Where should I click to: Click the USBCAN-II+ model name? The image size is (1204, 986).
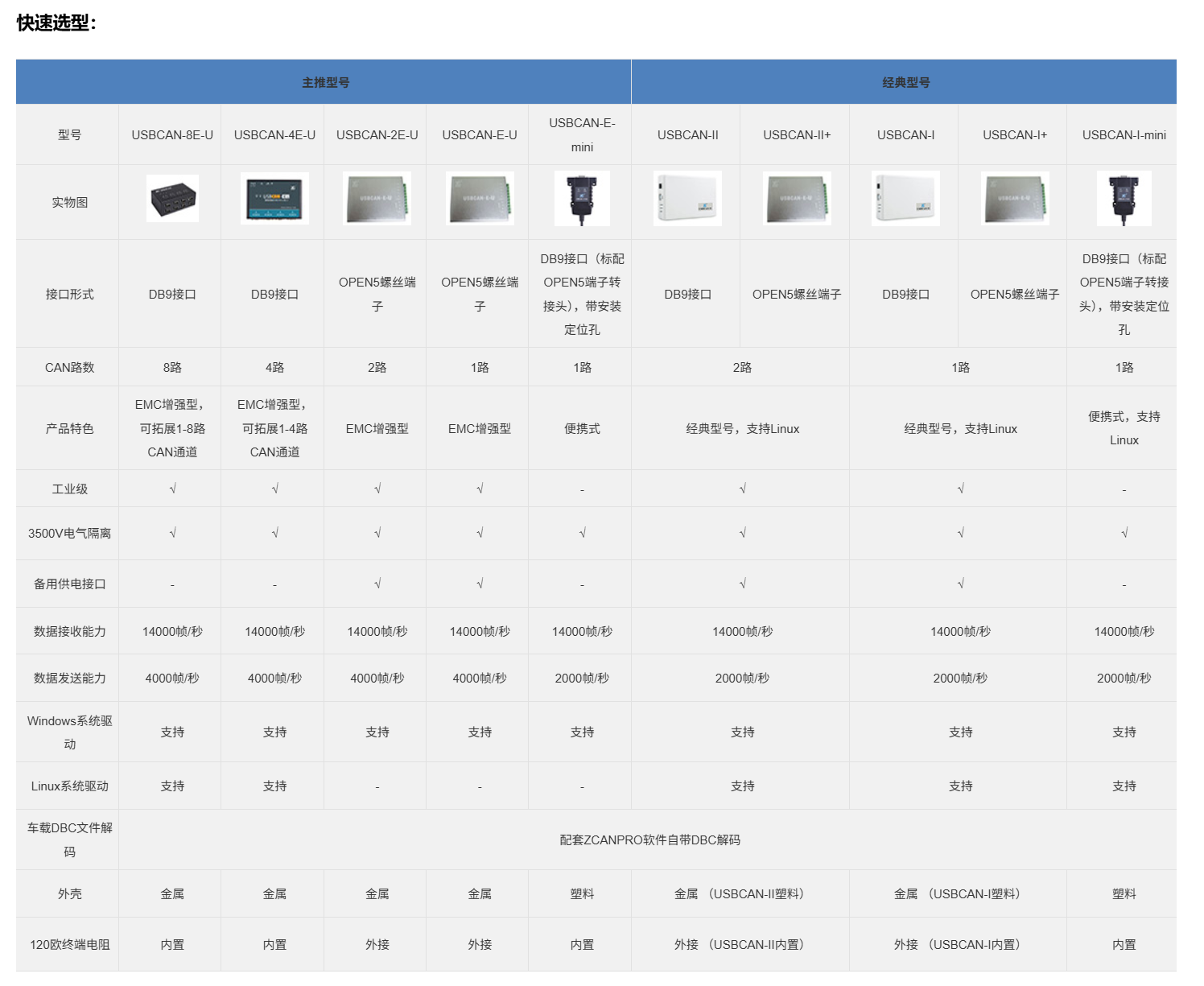point(797,135)
